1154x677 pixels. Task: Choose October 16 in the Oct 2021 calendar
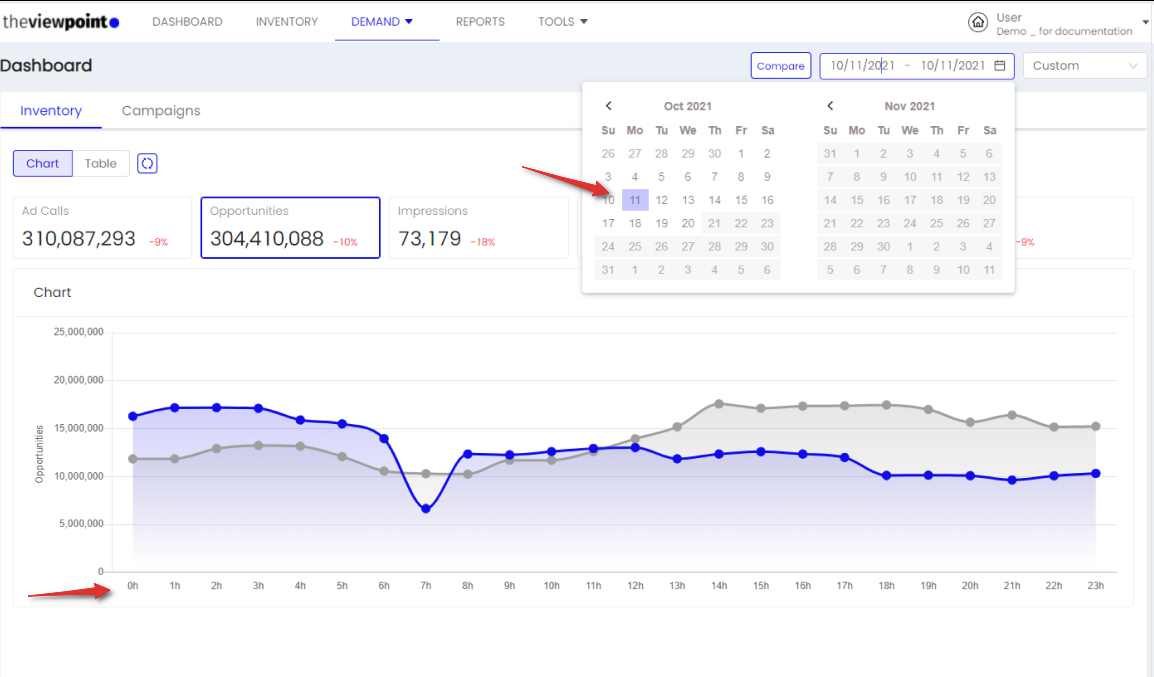point(768,200)
